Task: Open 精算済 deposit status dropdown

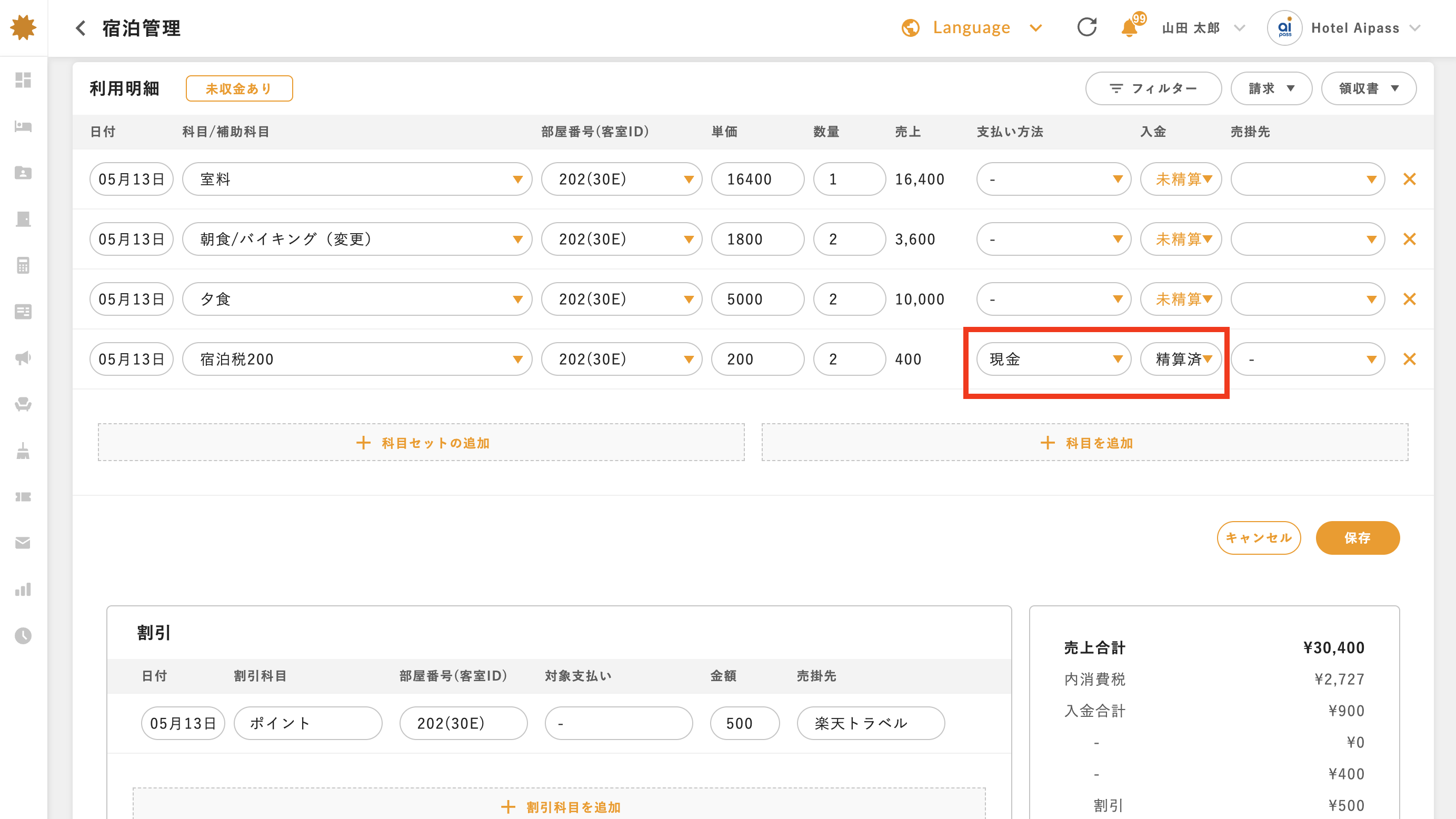Action: [x=1181, y=359]
